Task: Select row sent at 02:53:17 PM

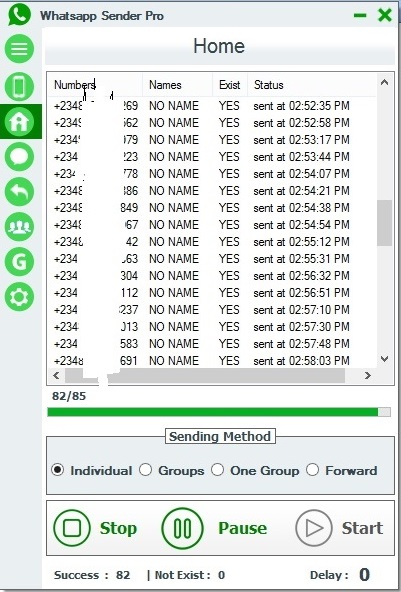Action: click(x=212, y=140)
